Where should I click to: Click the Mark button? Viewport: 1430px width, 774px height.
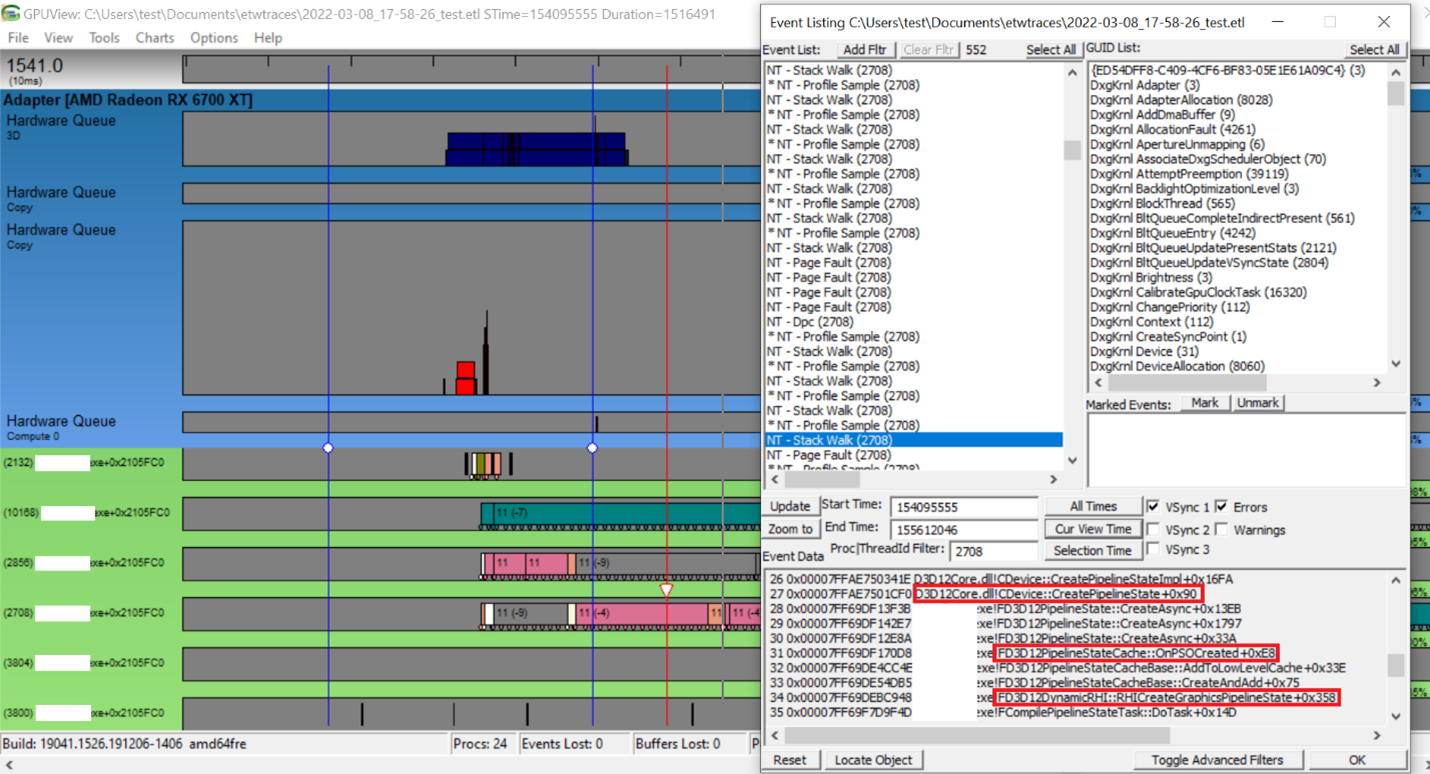[x=1205, y=403]
